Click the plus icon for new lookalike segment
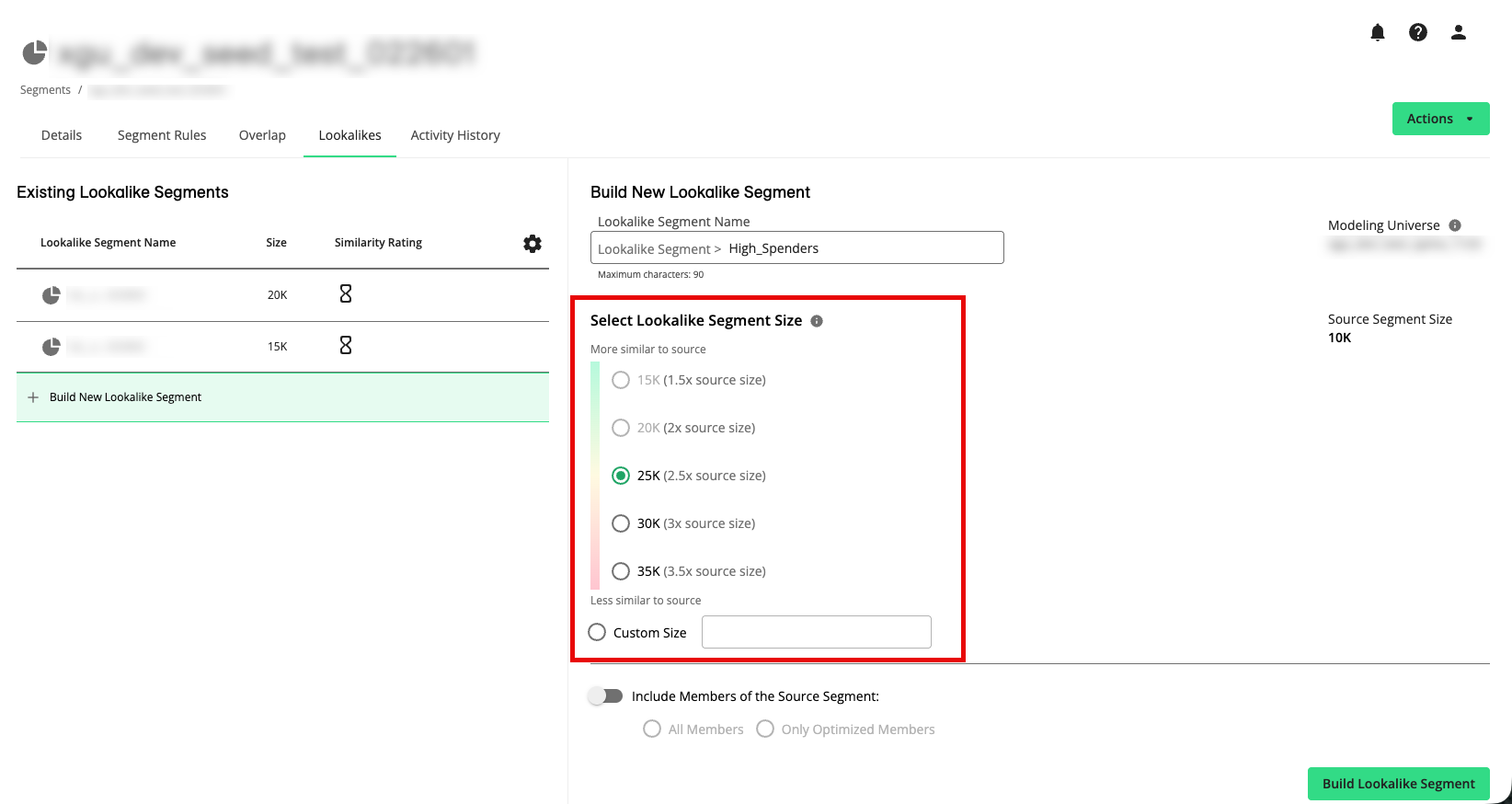1512x804 pixels. pyautogui.click(x=33, y=397)
